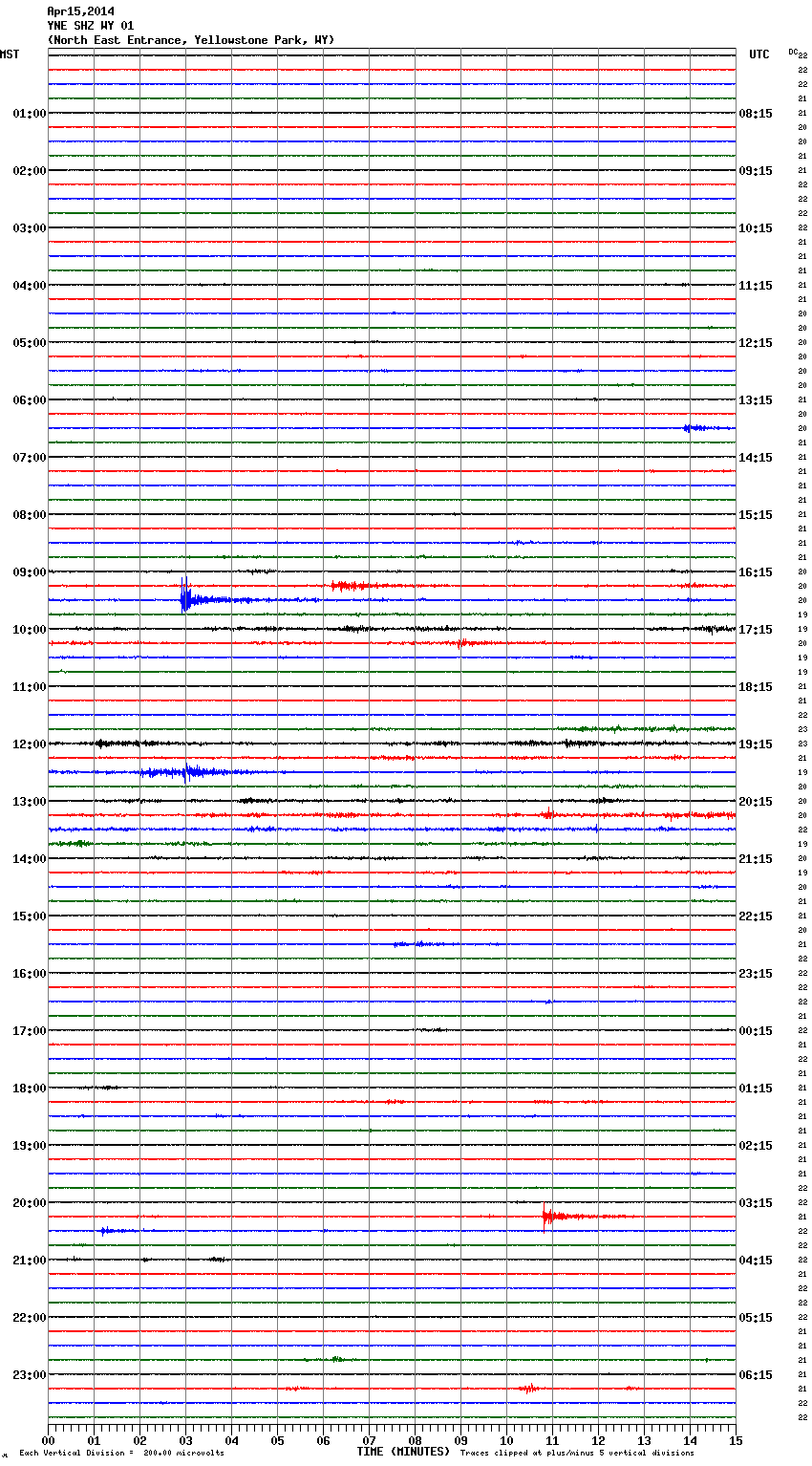This screenshot has height=1466, width=812.
Task: Select the 07:00 MST hour label
Action: [x=30, y=458]
